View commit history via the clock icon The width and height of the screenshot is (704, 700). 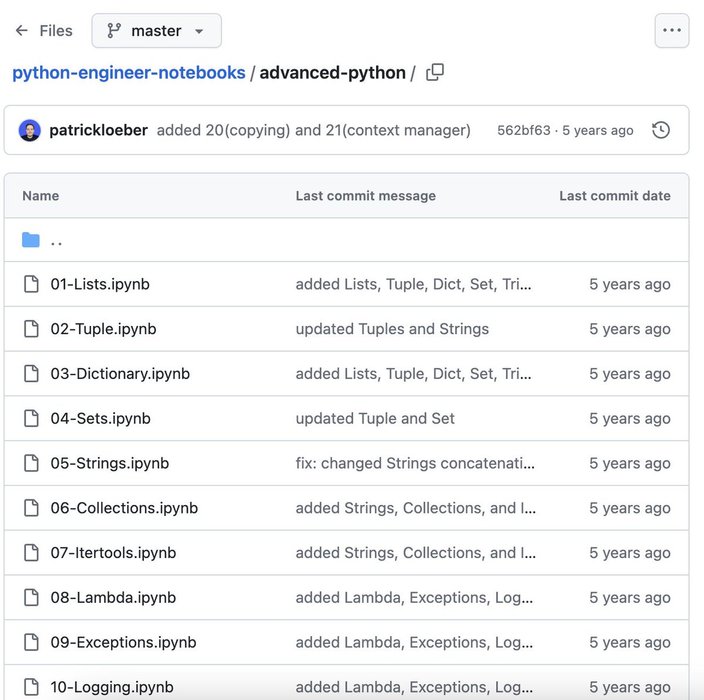(660, 130)
